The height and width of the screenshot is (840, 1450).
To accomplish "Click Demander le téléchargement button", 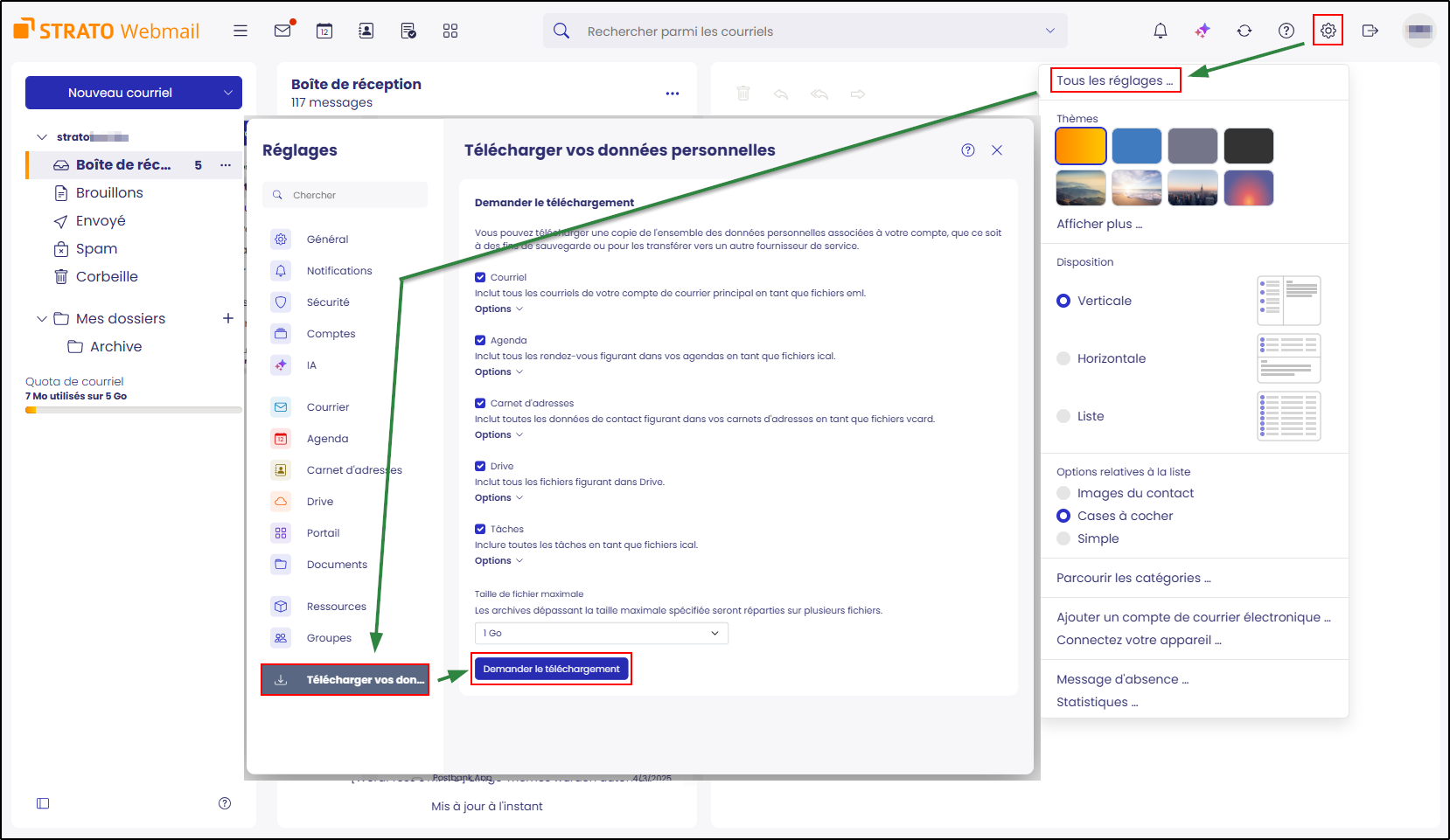I will pyautogui.click(x=551, y=669).
